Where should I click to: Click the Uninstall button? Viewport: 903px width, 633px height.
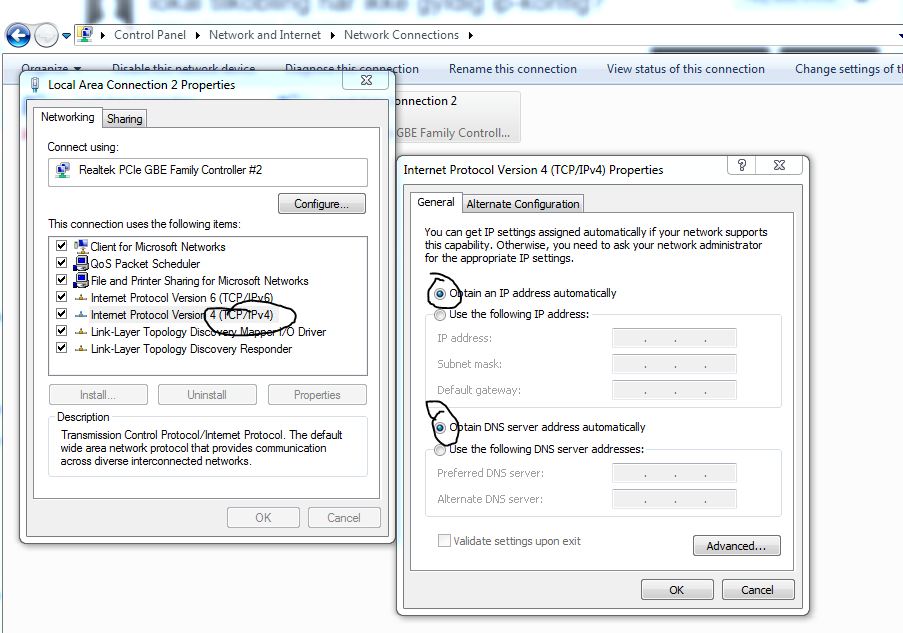click(207, 395)
